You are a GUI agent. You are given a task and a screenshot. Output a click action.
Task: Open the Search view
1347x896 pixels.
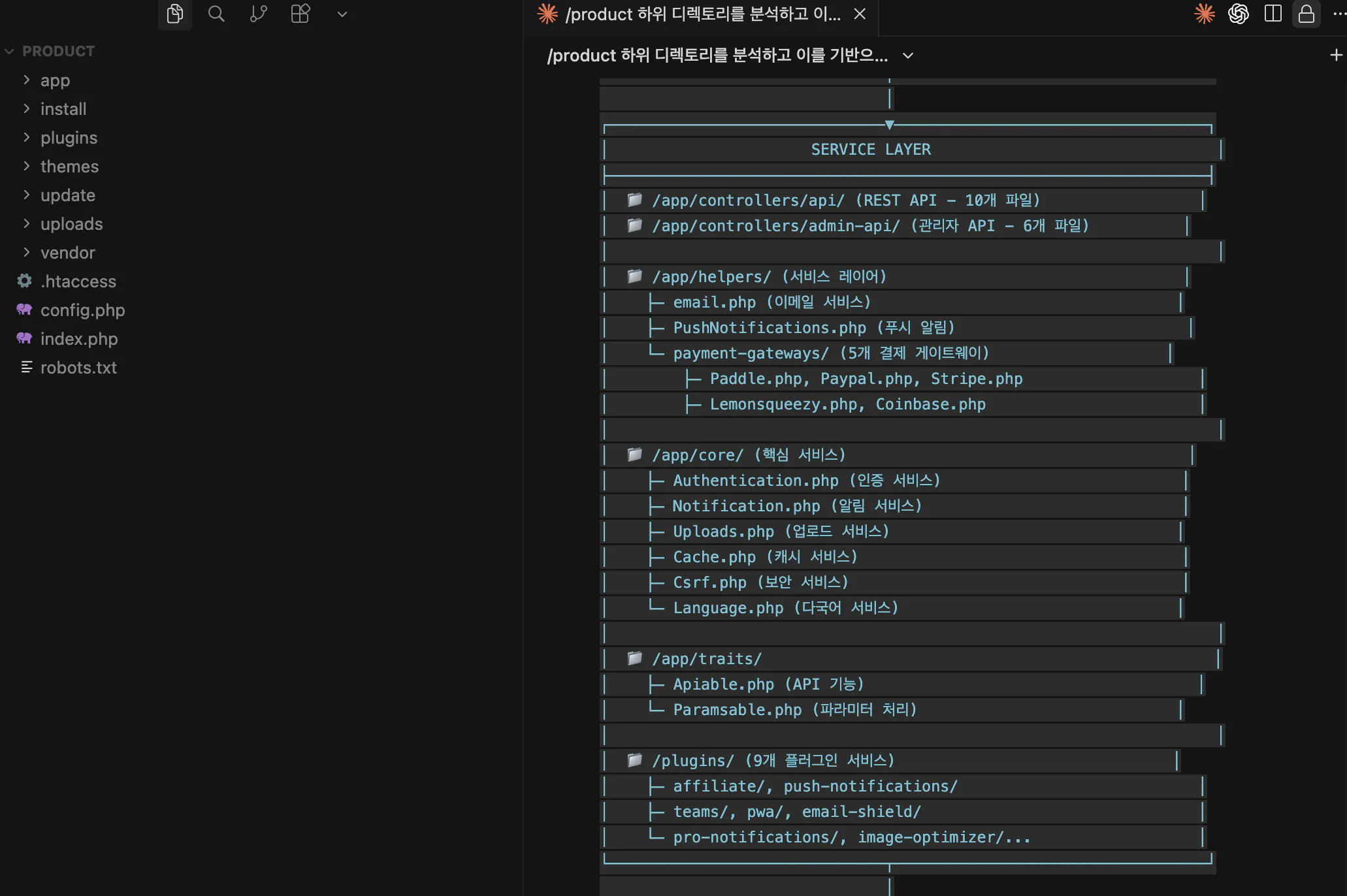pos(216,14)
